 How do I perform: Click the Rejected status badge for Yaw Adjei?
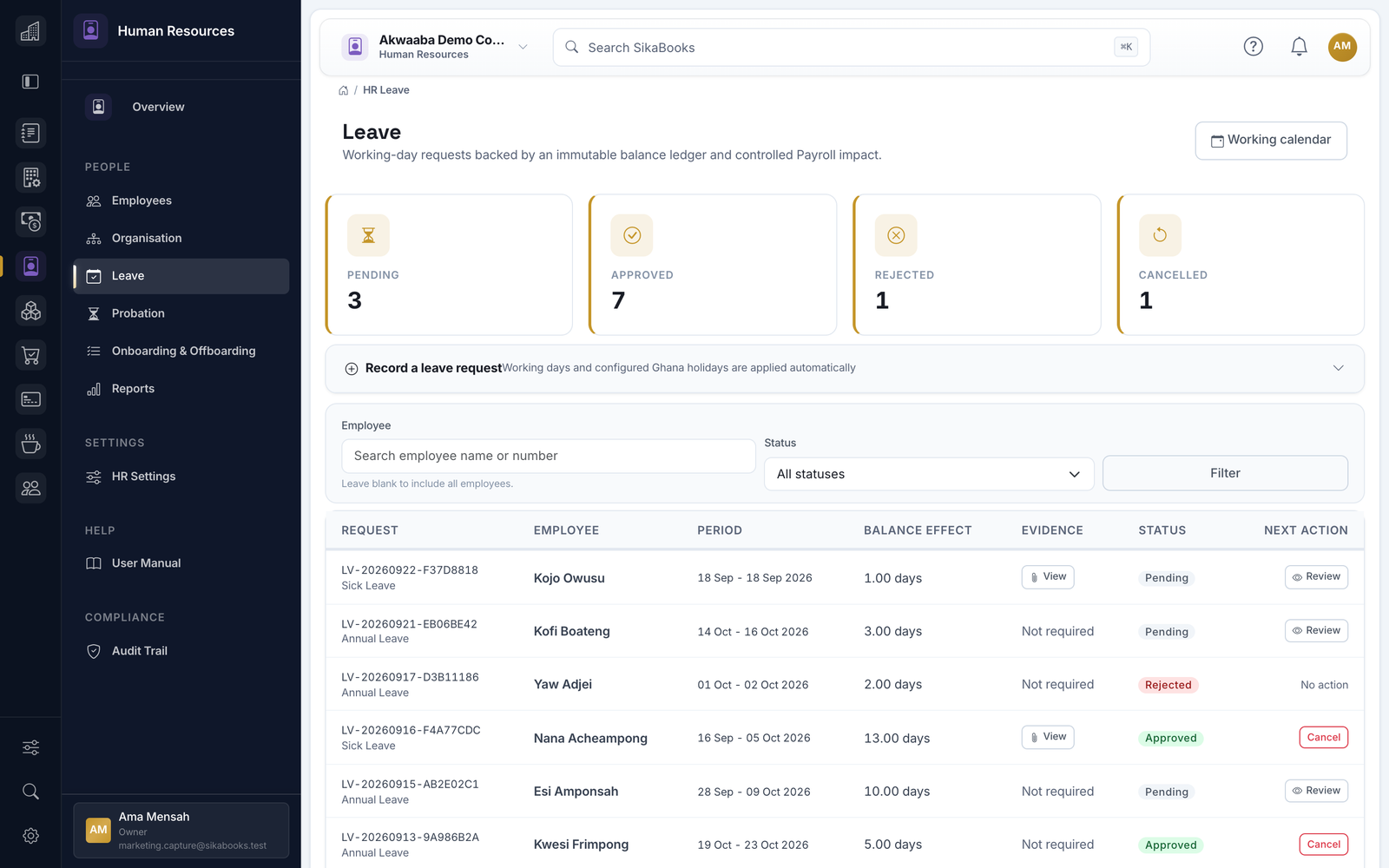(1168, 685)
